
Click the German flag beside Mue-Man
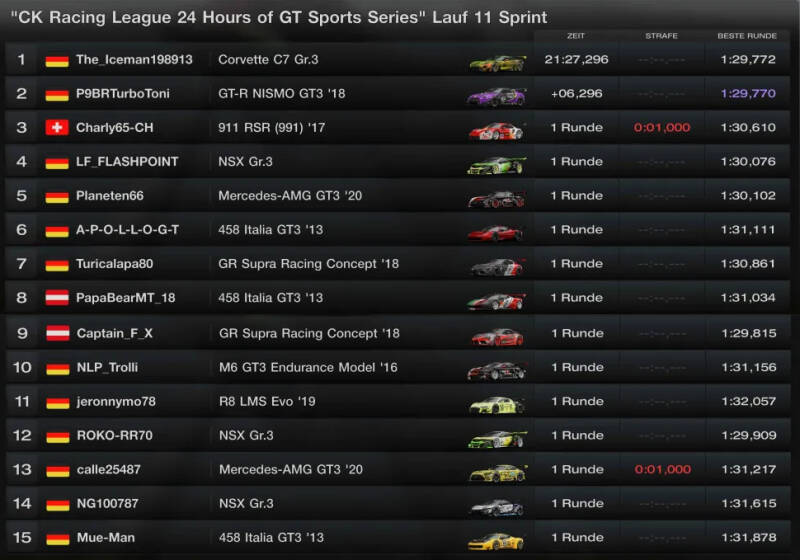(57, 538)
